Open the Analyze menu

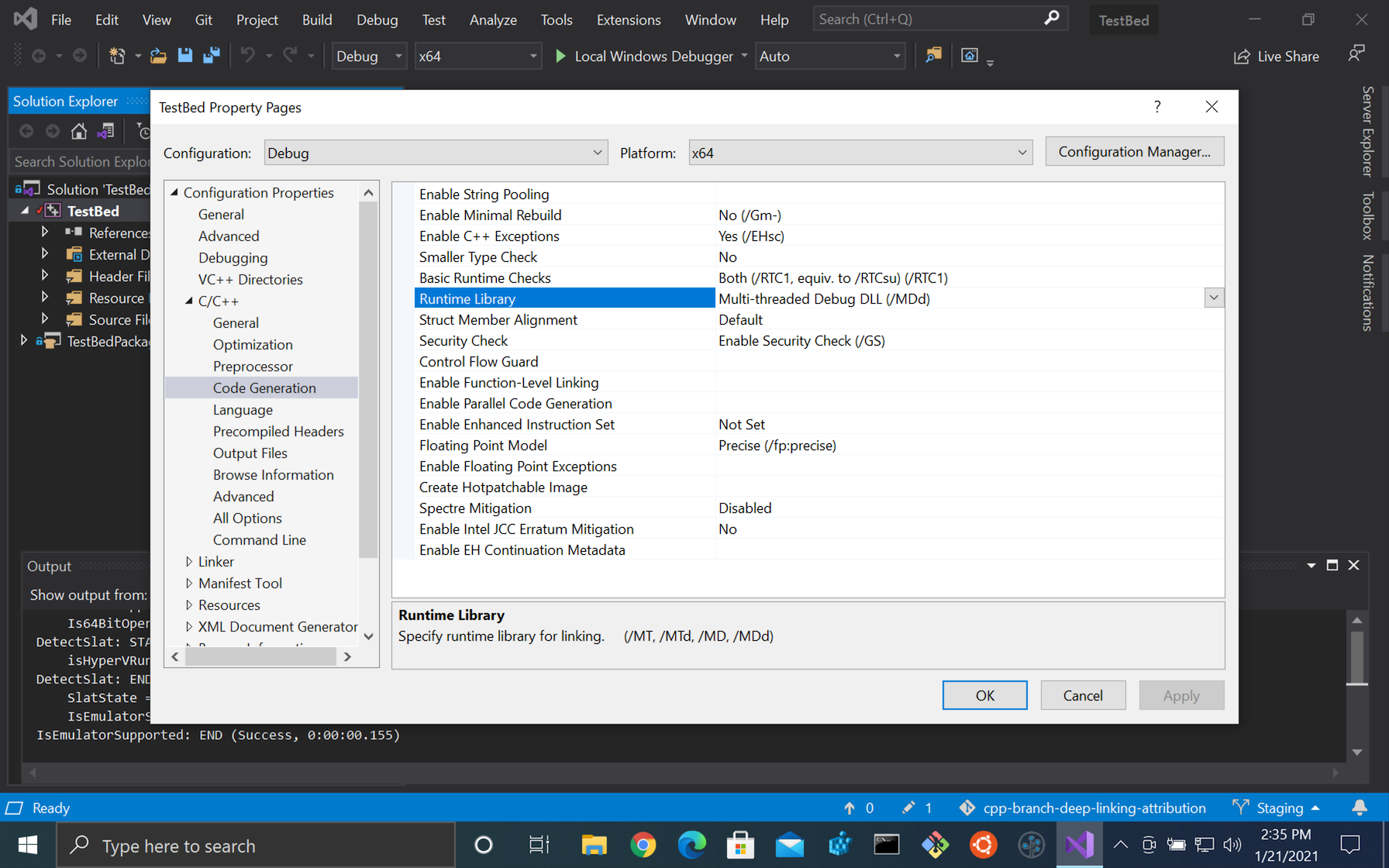(x=493, y=19)
